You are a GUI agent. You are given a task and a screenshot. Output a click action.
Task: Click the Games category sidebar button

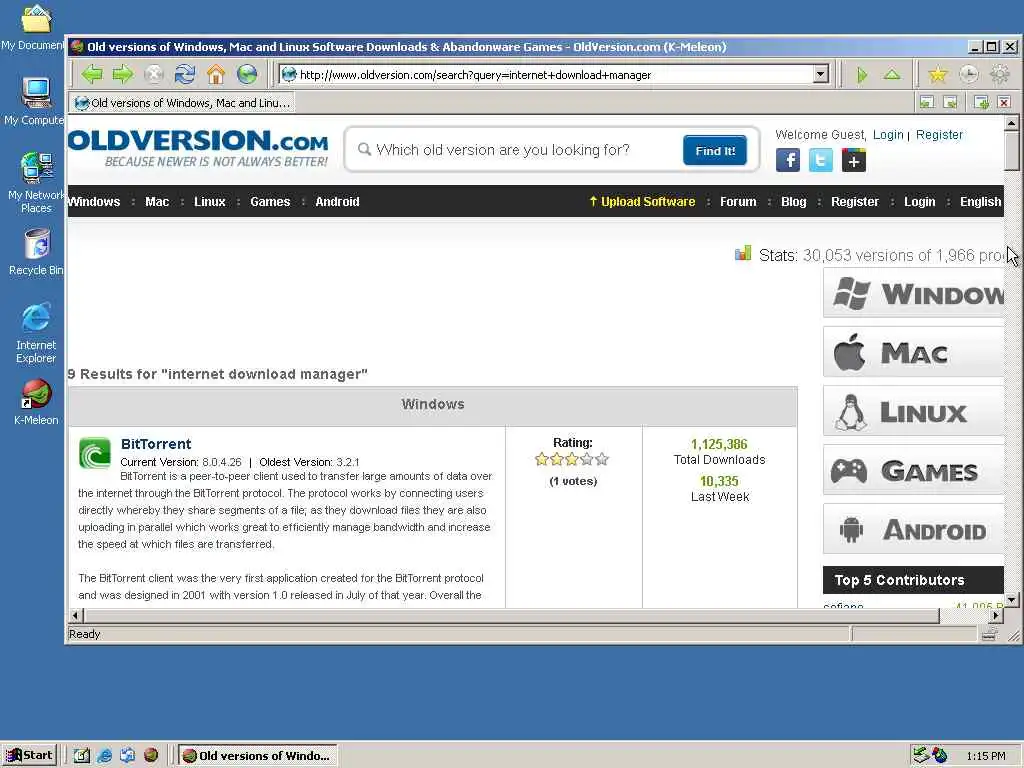[914, 471]
